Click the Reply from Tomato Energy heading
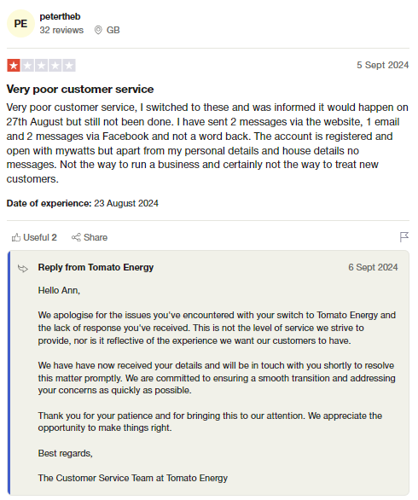Screen dimensions: 418x500 pos(96,267)
